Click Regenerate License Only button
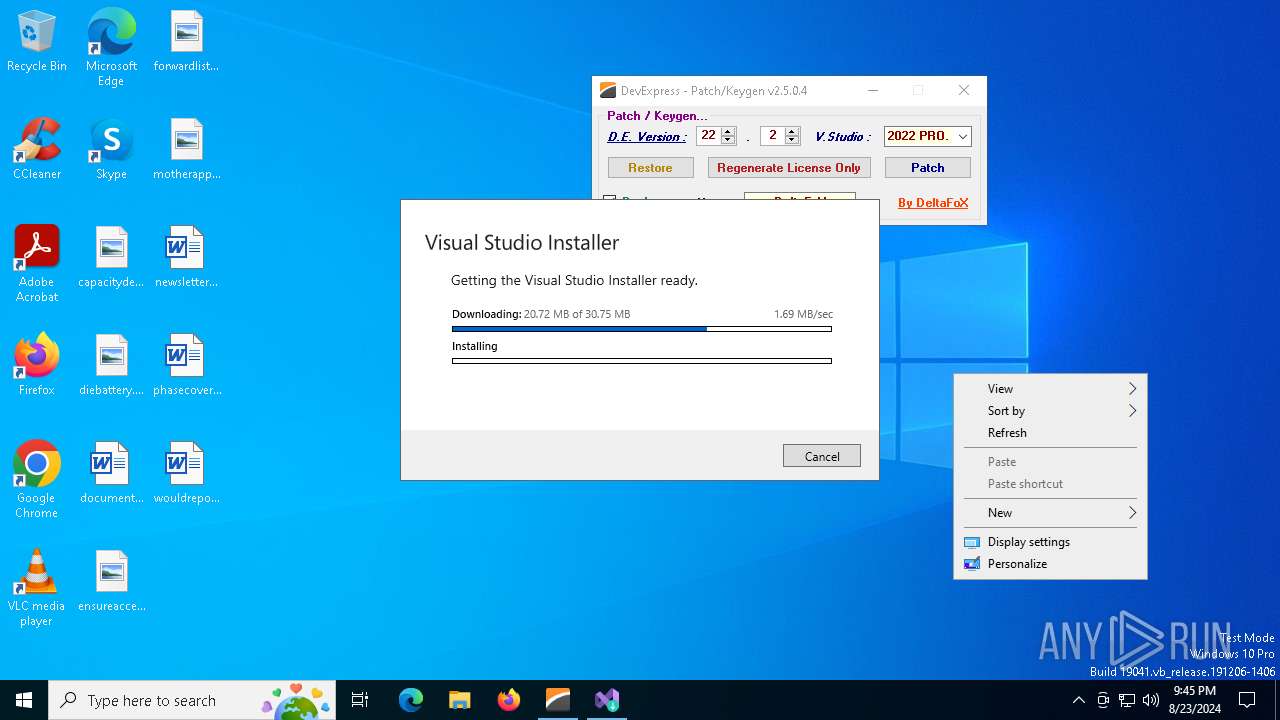1280x720 pixels. coord(789,168)
